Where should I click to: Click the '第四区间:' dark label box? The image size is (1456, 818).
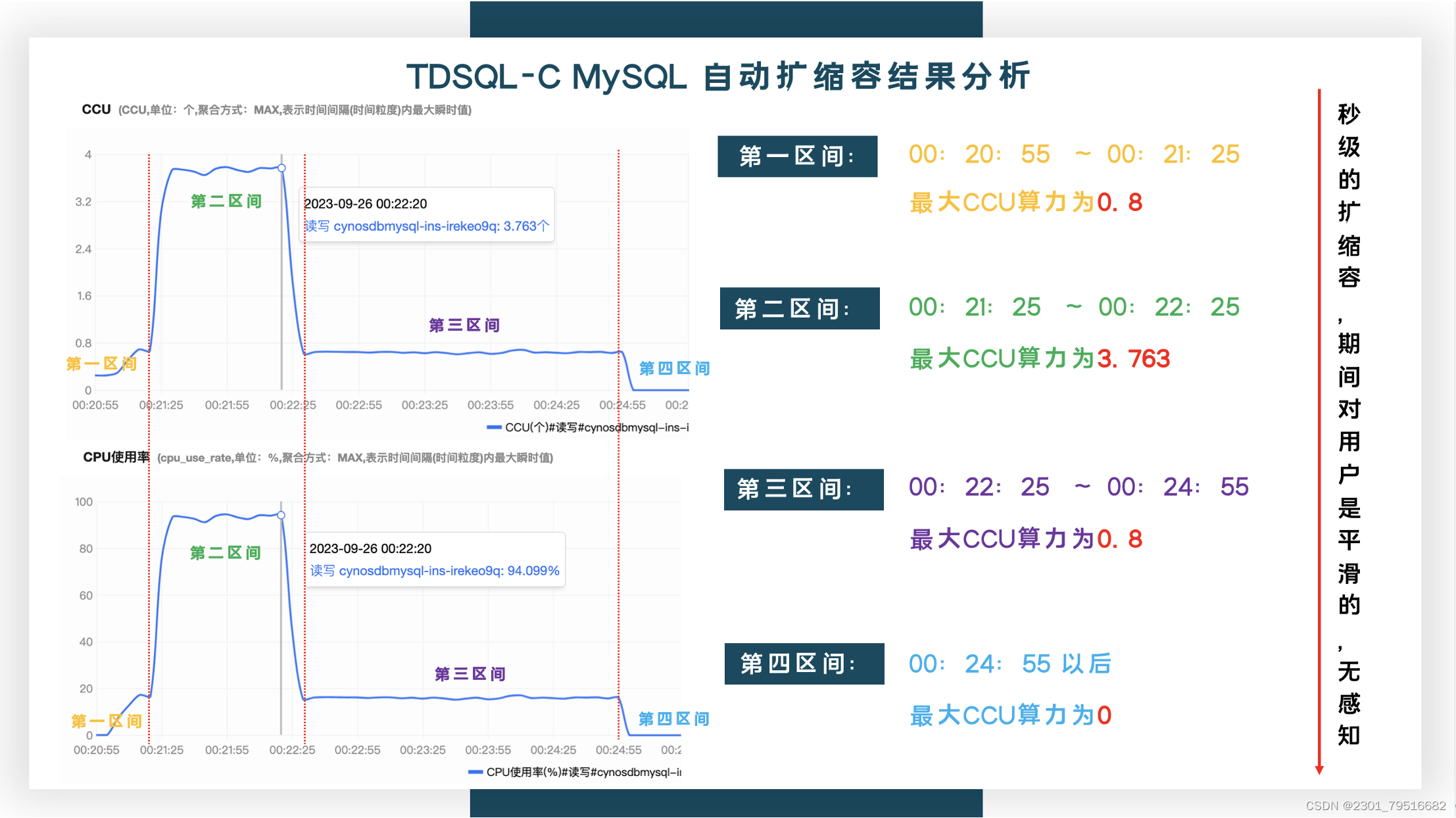pos(804,663)
